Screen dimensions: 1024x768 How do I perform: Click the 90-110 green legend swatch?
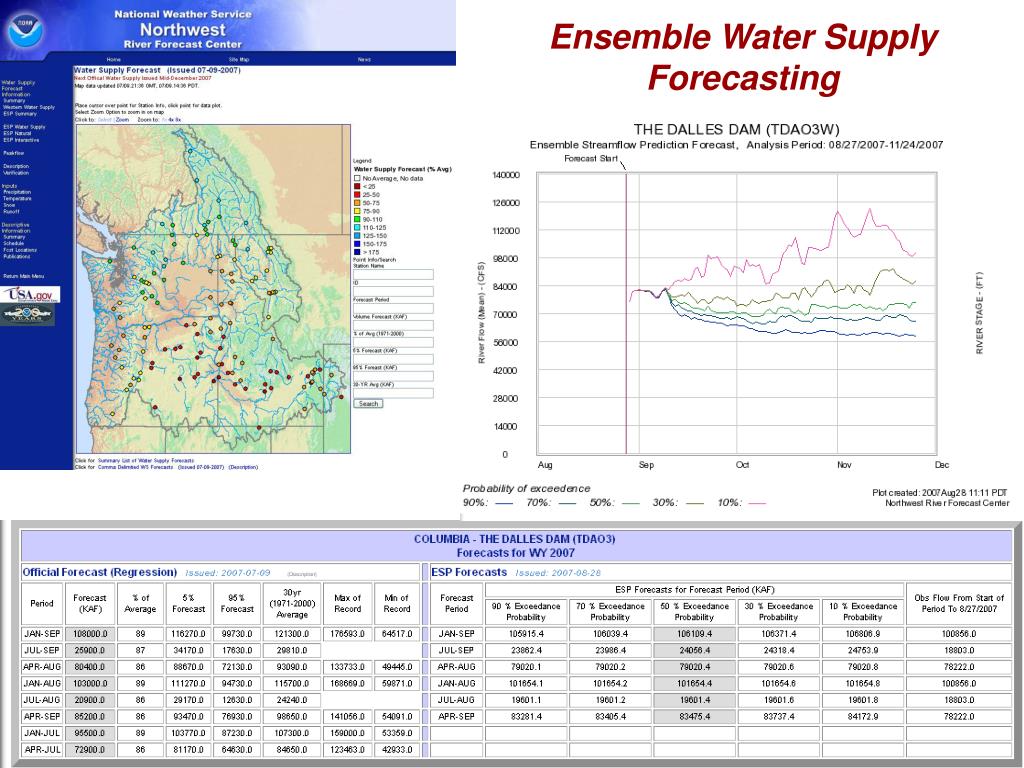[x=357, y=219]
